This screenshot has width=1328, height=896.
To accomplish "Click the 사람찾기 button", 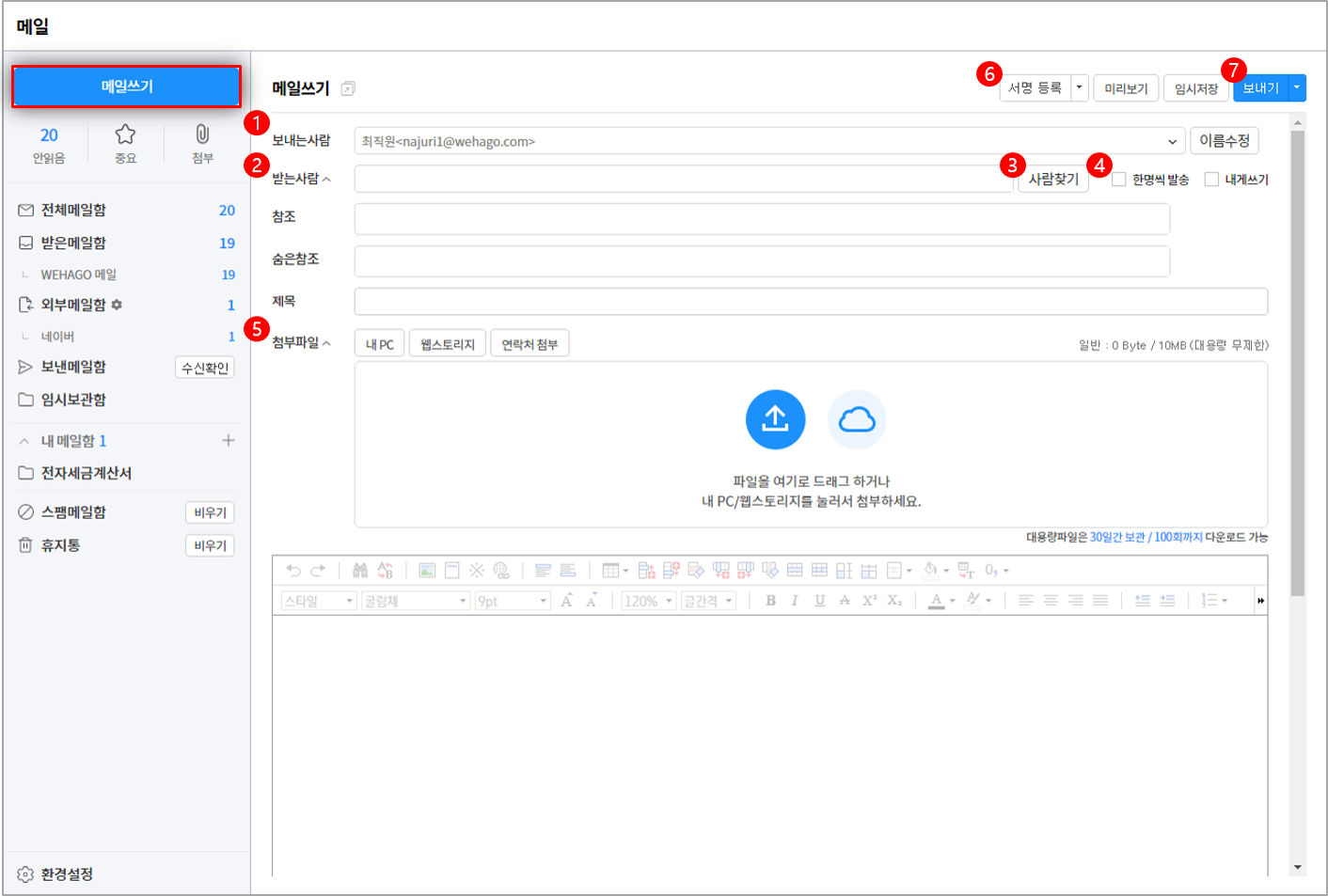I will [1053, 179].
